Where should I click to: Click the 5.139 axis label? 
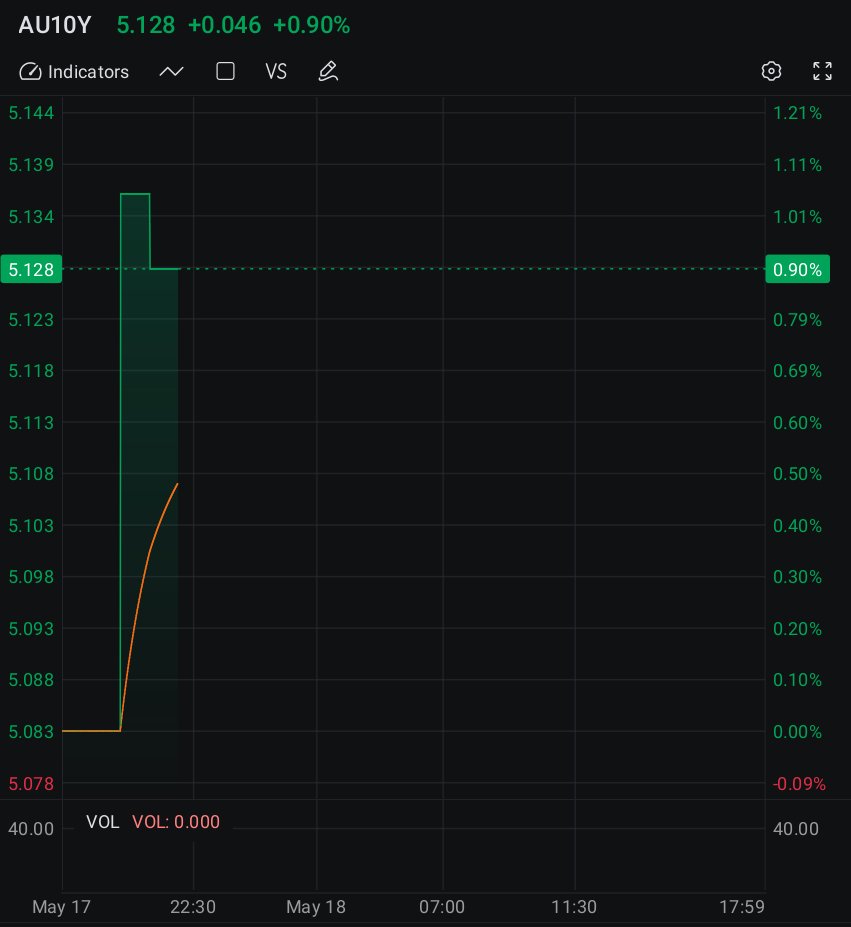(x=31, y=164)
